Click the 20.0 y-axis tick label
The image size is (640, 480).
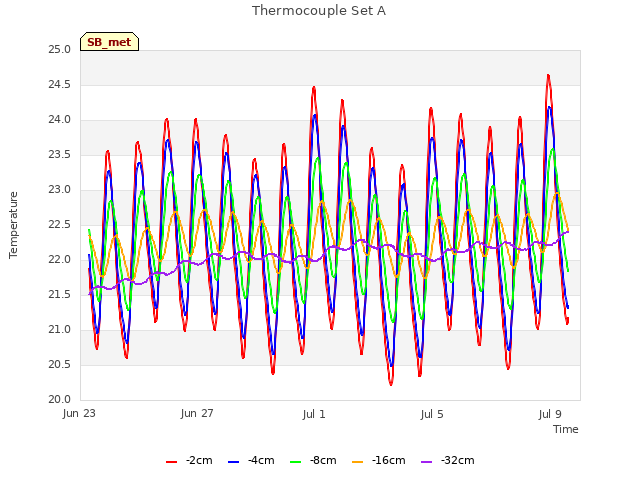click(x=60, y=400)
